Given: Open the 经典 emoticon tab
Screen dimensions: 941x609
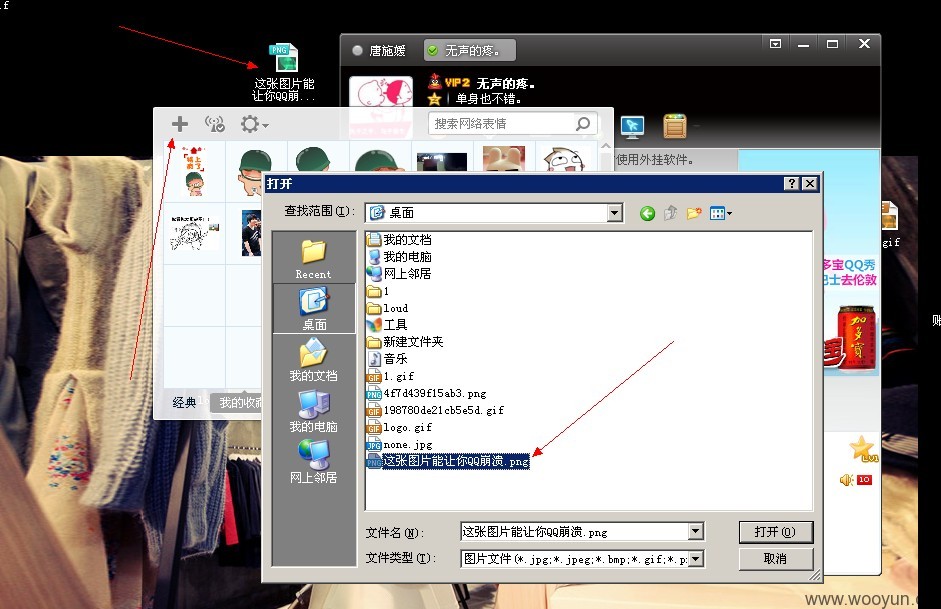Looking at the screenshot, I should click(184, 403).
